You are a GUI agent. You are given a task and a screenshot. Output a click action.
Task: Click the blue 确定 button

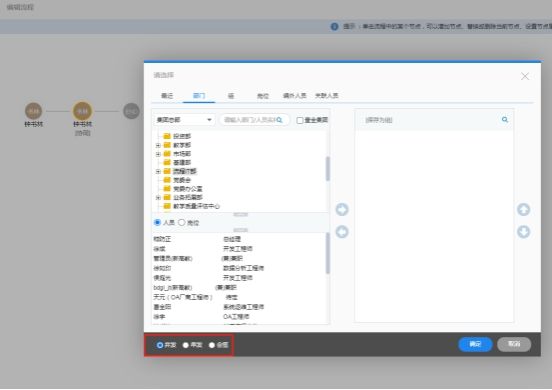[475, 344]
